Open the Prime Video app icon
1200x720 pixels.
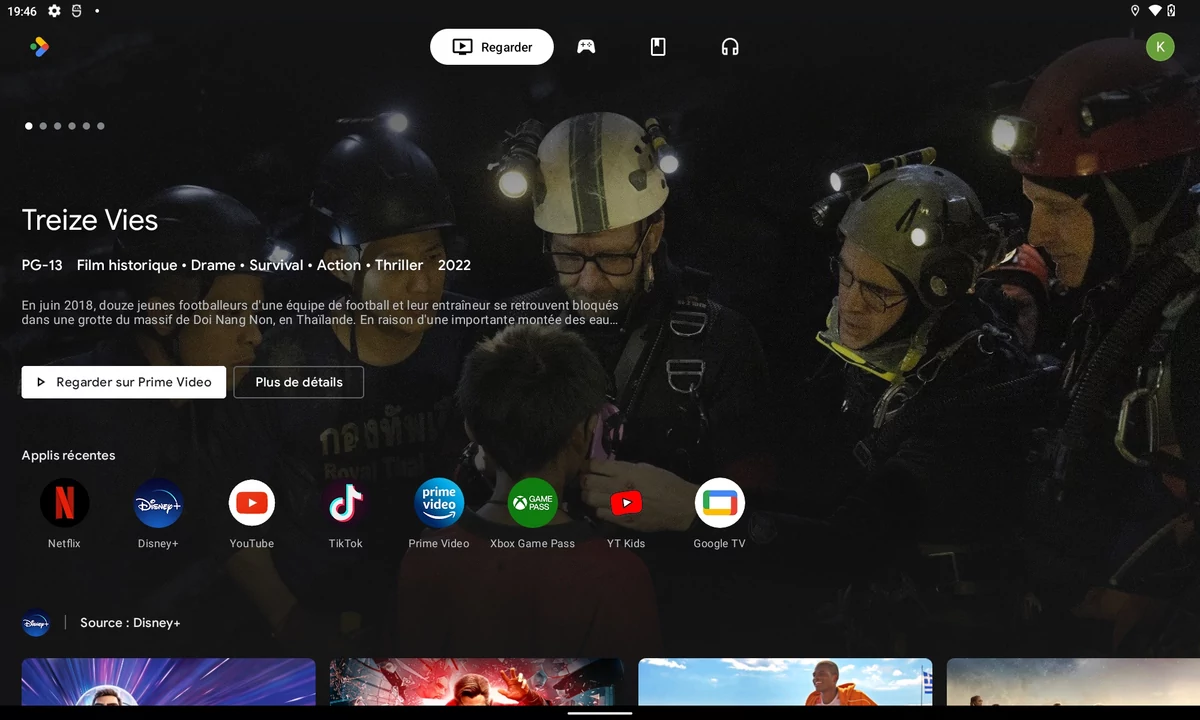(439, 502)
